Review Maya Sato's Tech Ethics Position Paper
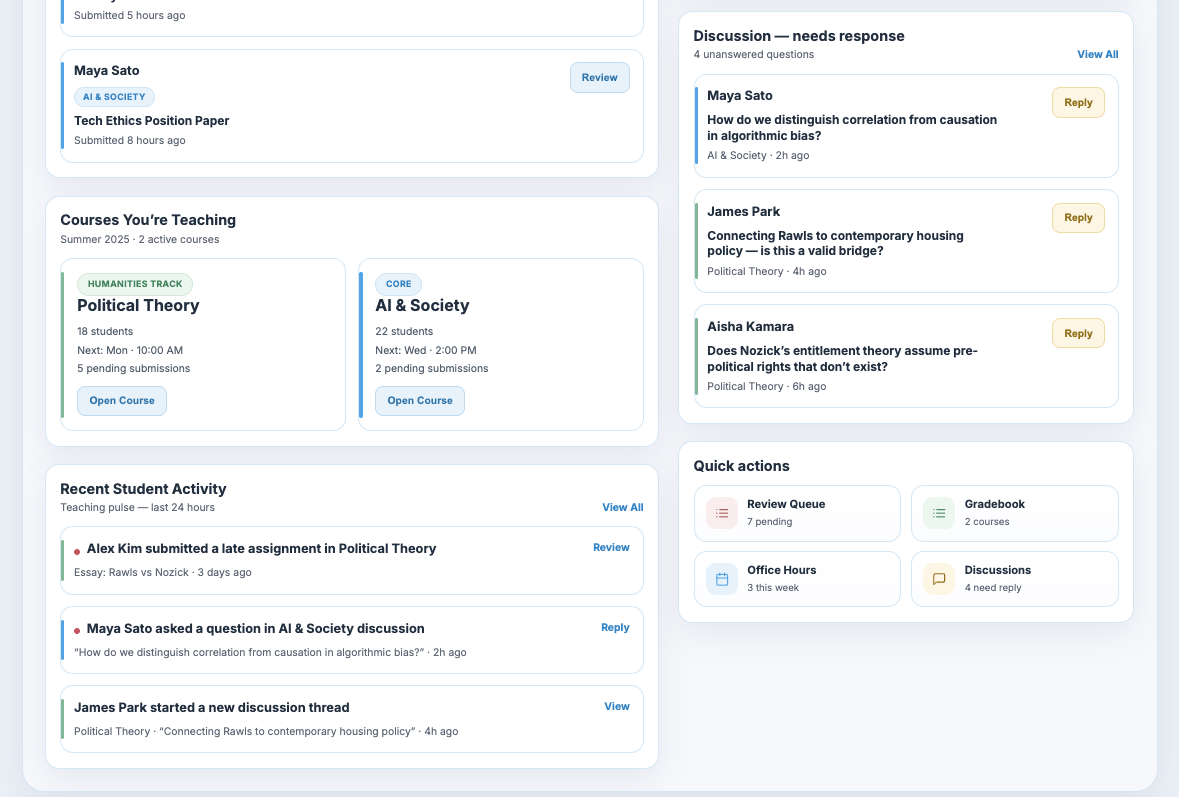1179x797 pixels. coord(599,77)
